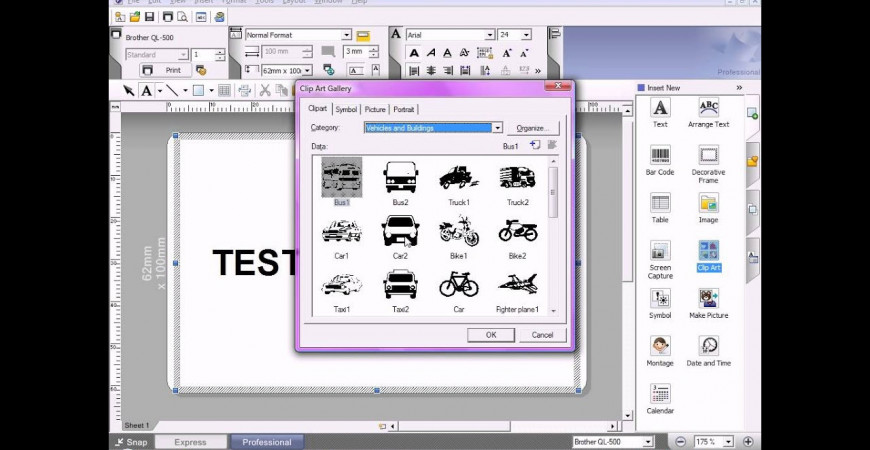The image size is (870, 450).
Task: Switch to the Picture tab
Action: [375, 109]
